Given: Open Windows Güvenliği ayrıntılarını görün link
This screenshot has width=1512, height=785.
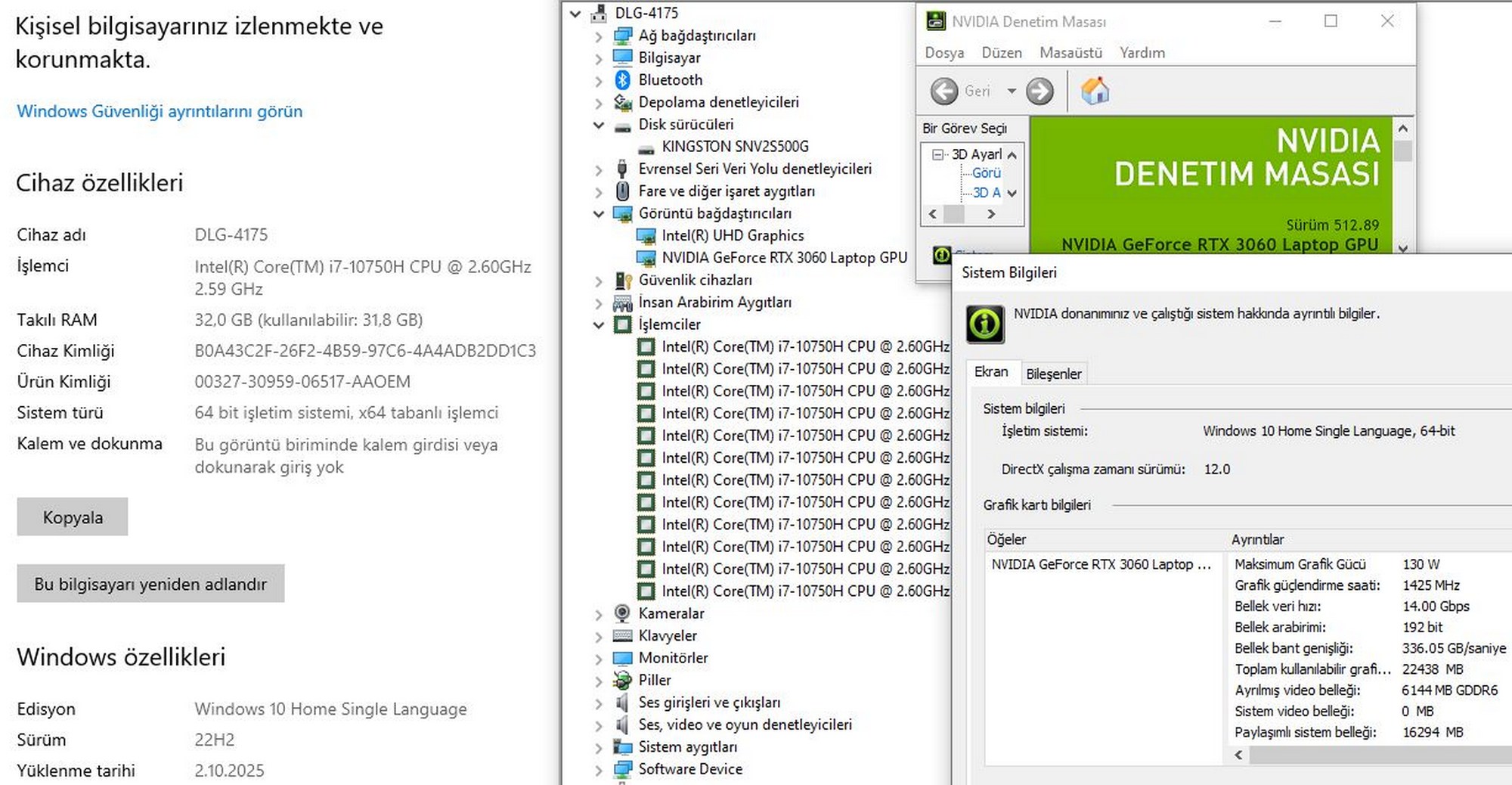Looking at the screenshot, I should click(x=160, y=111).
